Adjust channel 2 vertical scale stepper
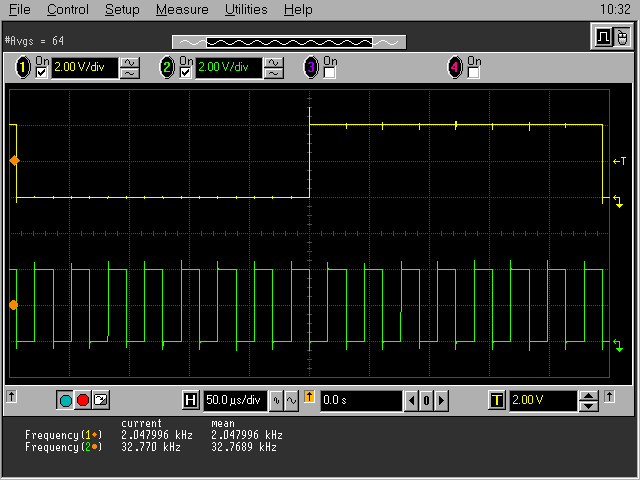640x480 pixels. click(x=274, y=68)
